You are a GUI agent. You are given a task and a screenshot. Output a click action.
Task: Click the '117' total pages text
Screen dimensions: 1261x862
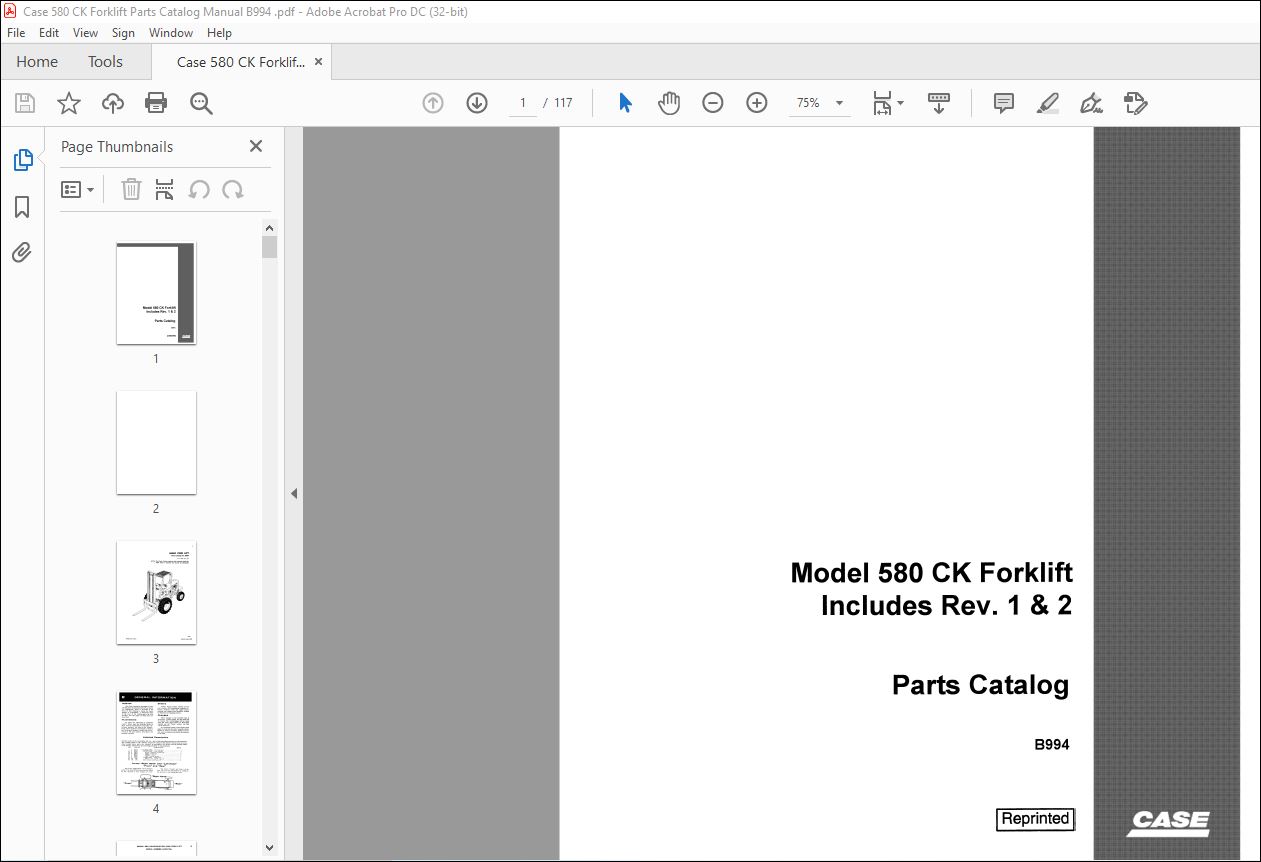563,103
